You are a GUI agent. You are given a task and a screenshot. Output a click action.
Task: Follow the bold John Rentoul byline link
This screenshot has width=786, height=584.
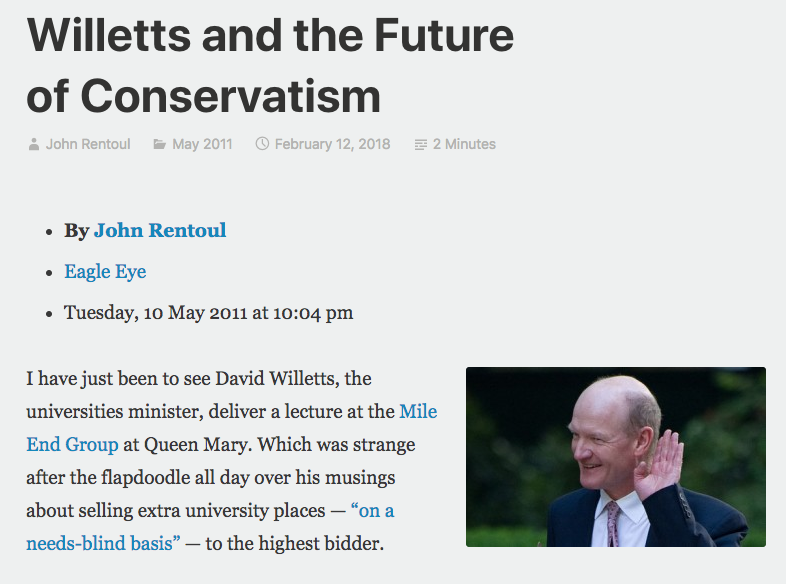[160, 230]
